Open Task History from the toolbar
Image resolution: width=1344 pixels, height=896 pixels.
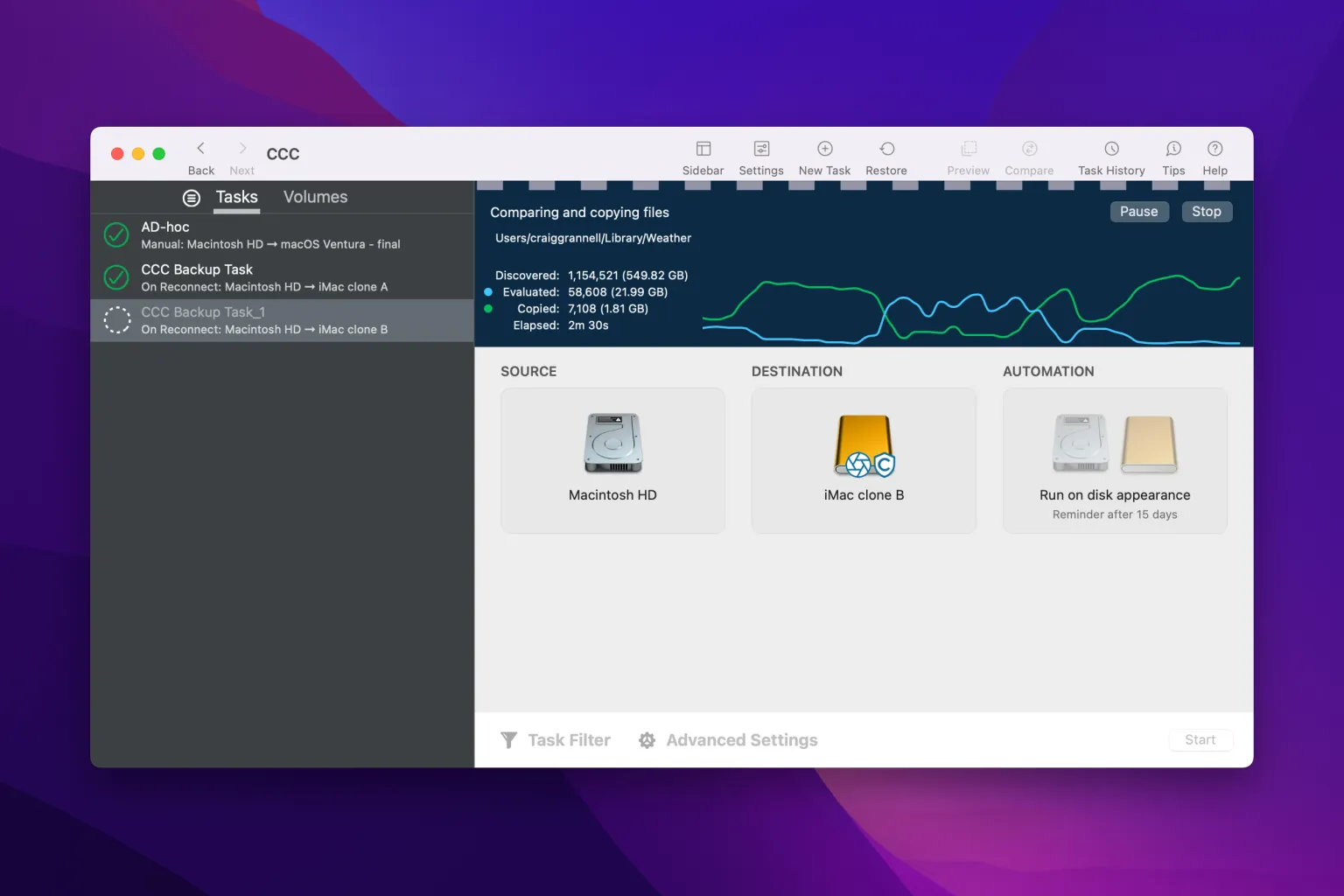pos(1110,156)
